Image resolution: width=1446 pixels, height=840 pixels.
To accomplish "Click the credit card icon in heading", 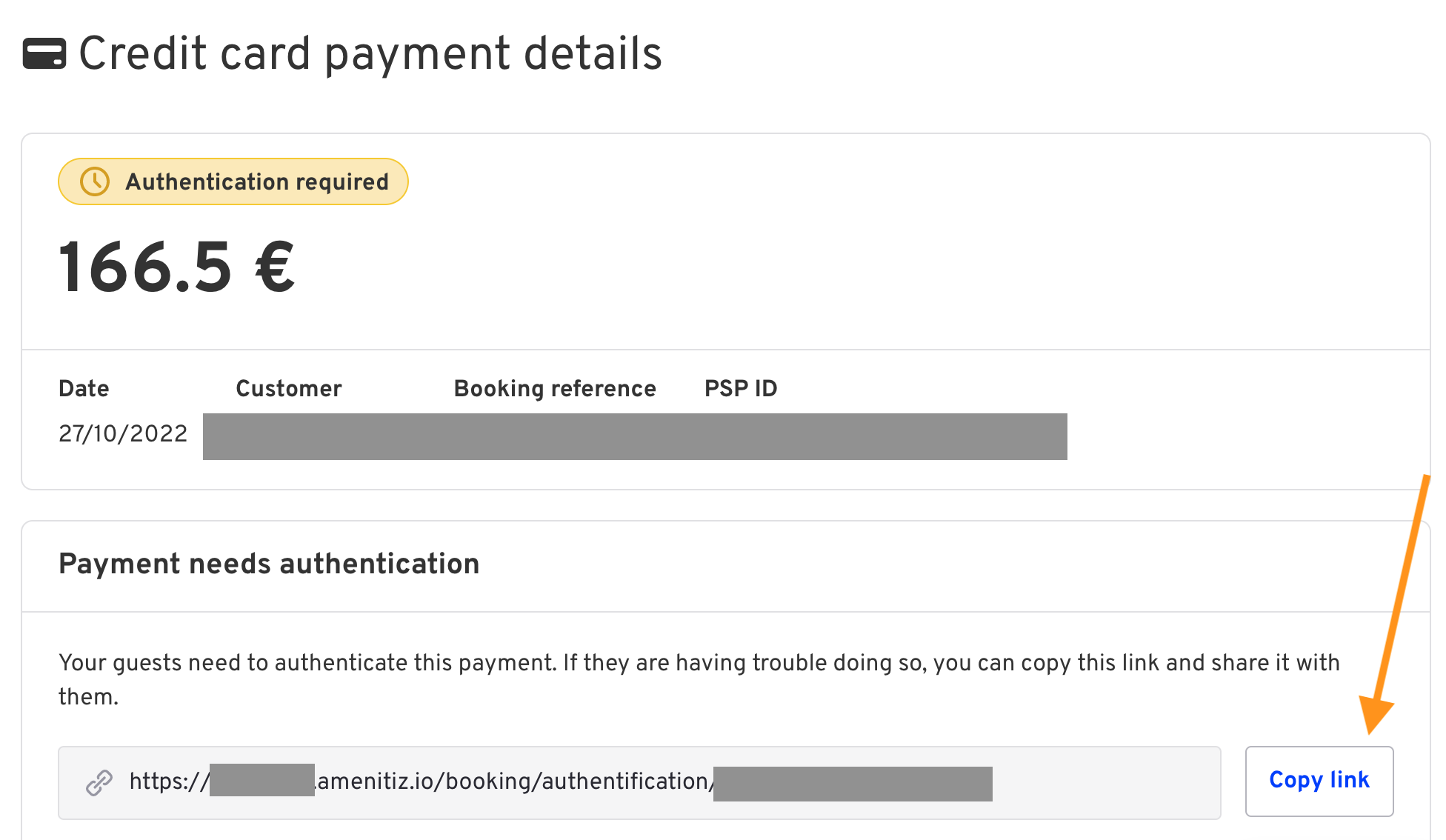I will (x=44, y=53).
